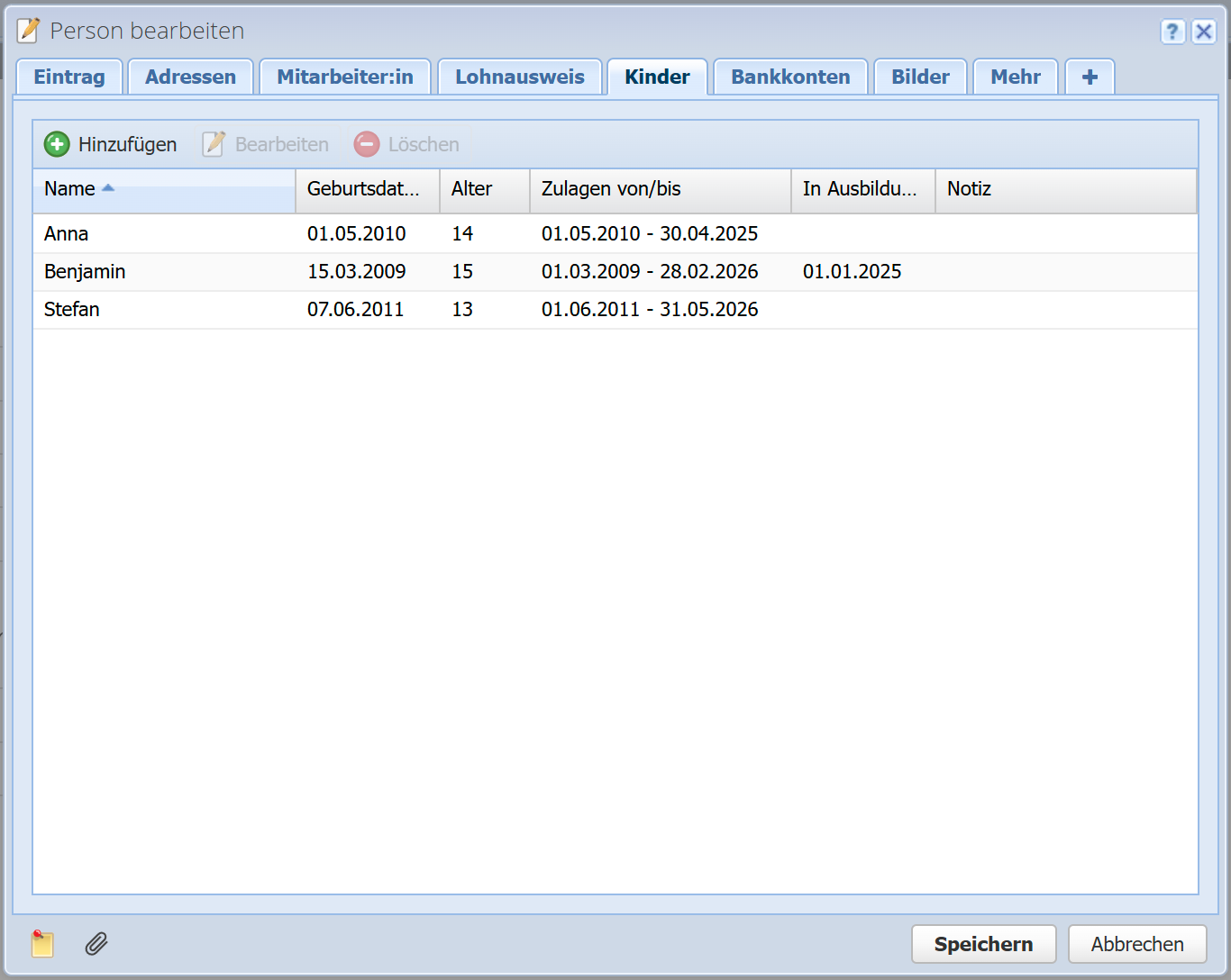The image size is (1231, 980).
Task: Click the green Hinzufügen plus icon
Action: 57,144
